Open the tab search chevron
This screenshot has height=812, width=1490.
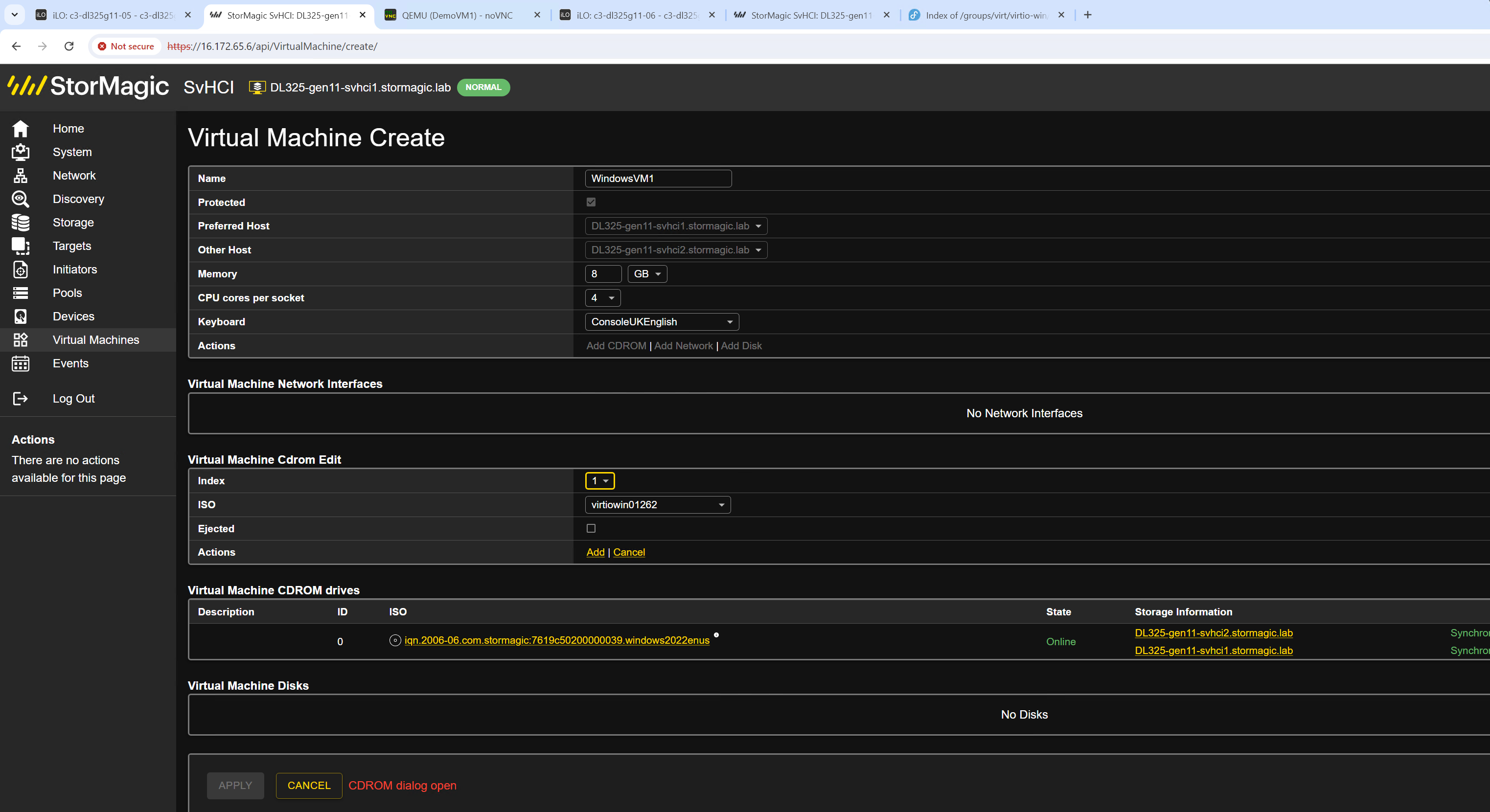pyautogui.click(x=15, y=15)
